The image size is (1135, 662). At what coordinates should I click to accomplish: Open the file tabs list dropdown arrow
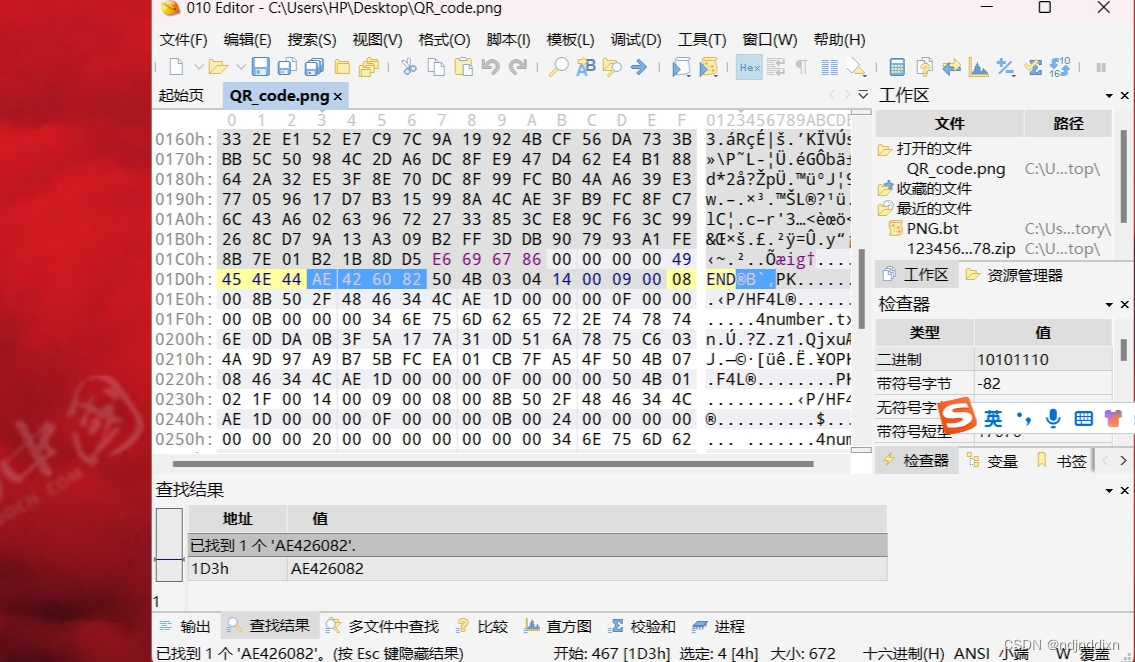click(x=863, y=95)
